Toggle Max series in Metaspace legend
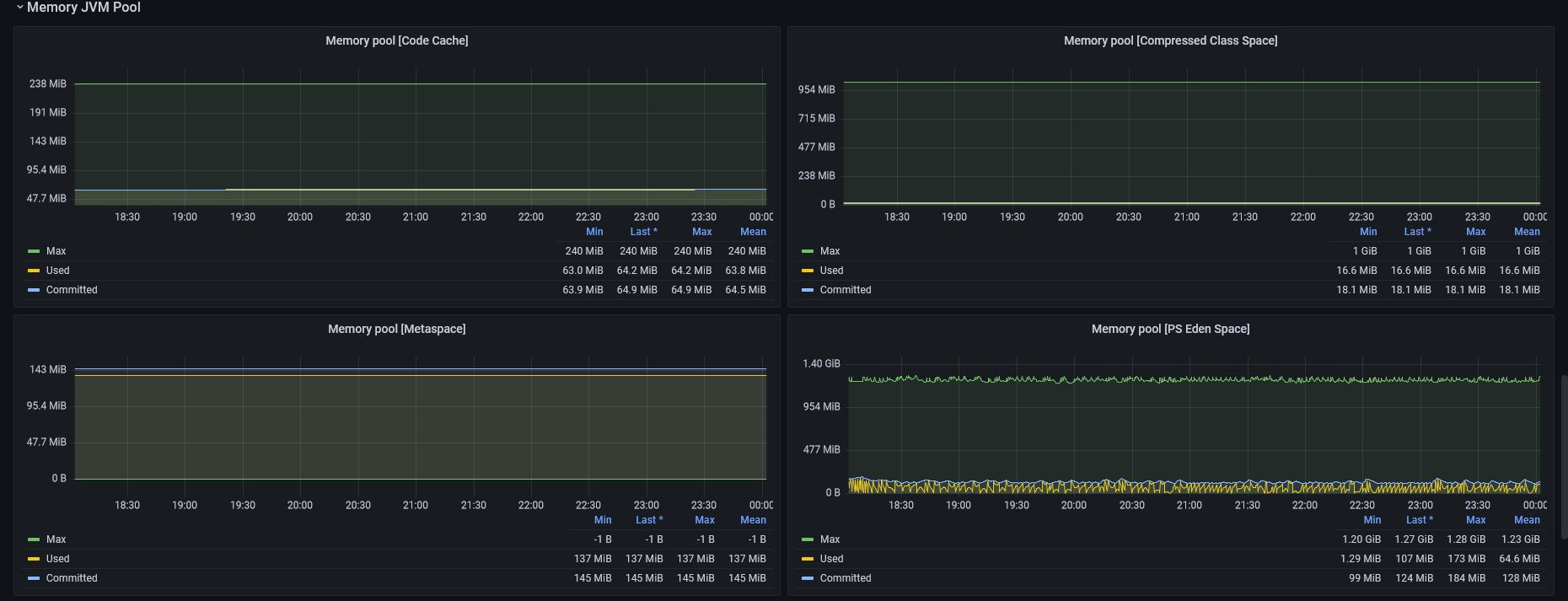 (56, 539)
